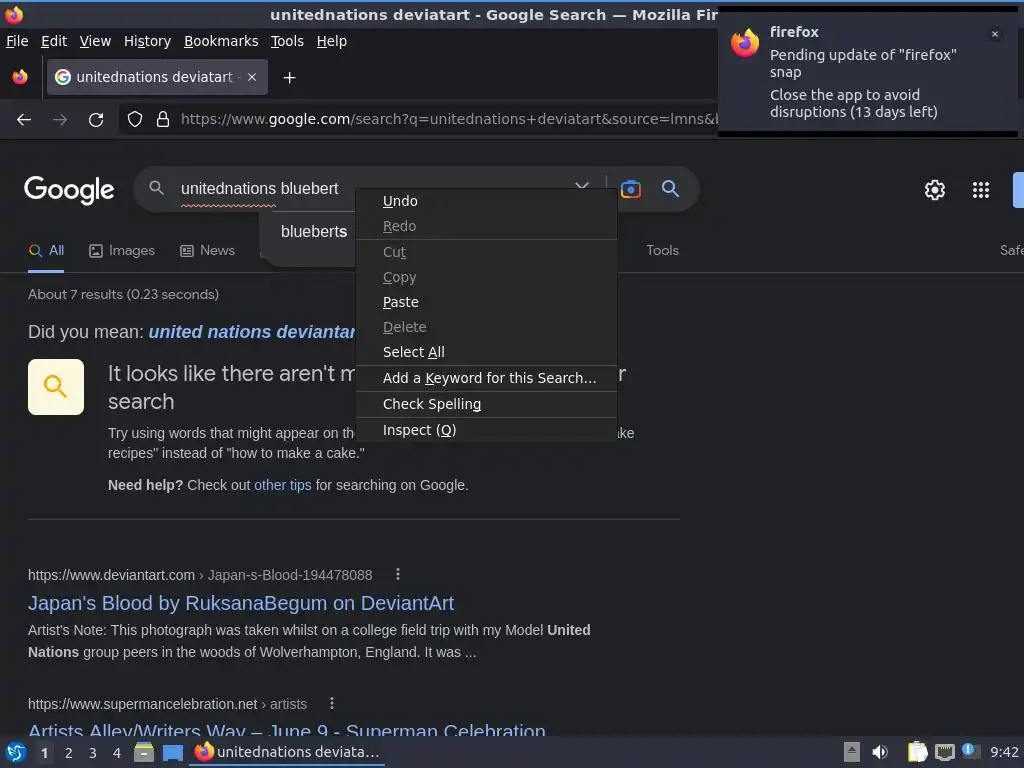
Task: Open the other tips help link
Action: (283, 485)
